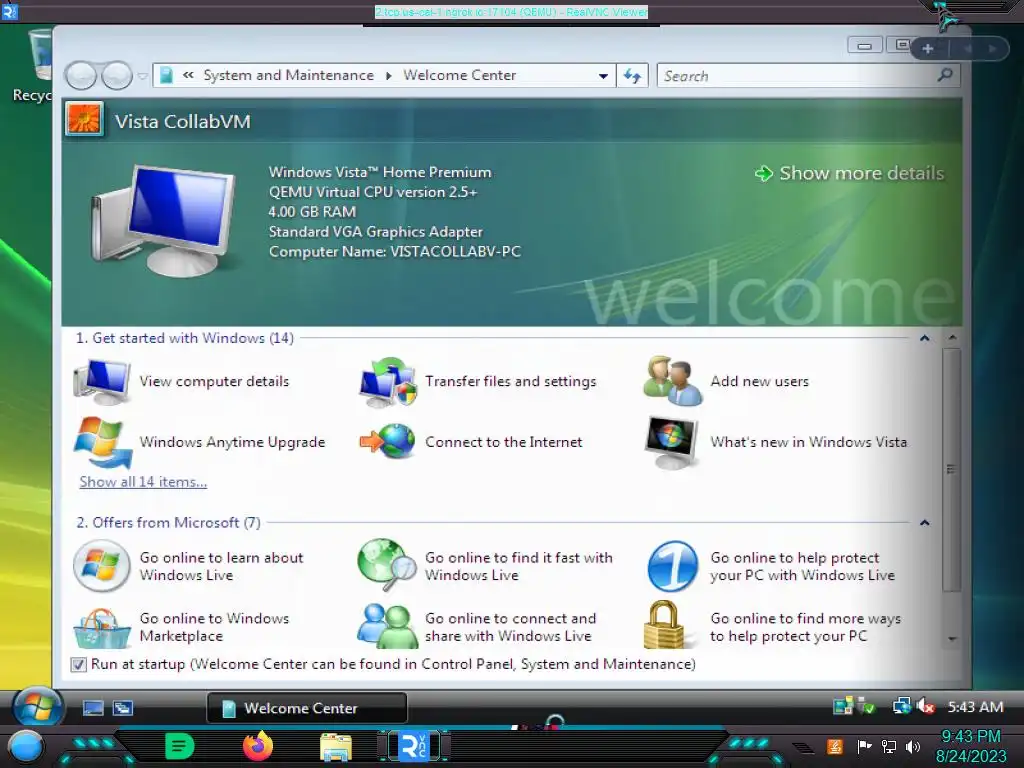Click the Vista muted volume tray icon
The image size is (1024, 768).
coord(925,707)
